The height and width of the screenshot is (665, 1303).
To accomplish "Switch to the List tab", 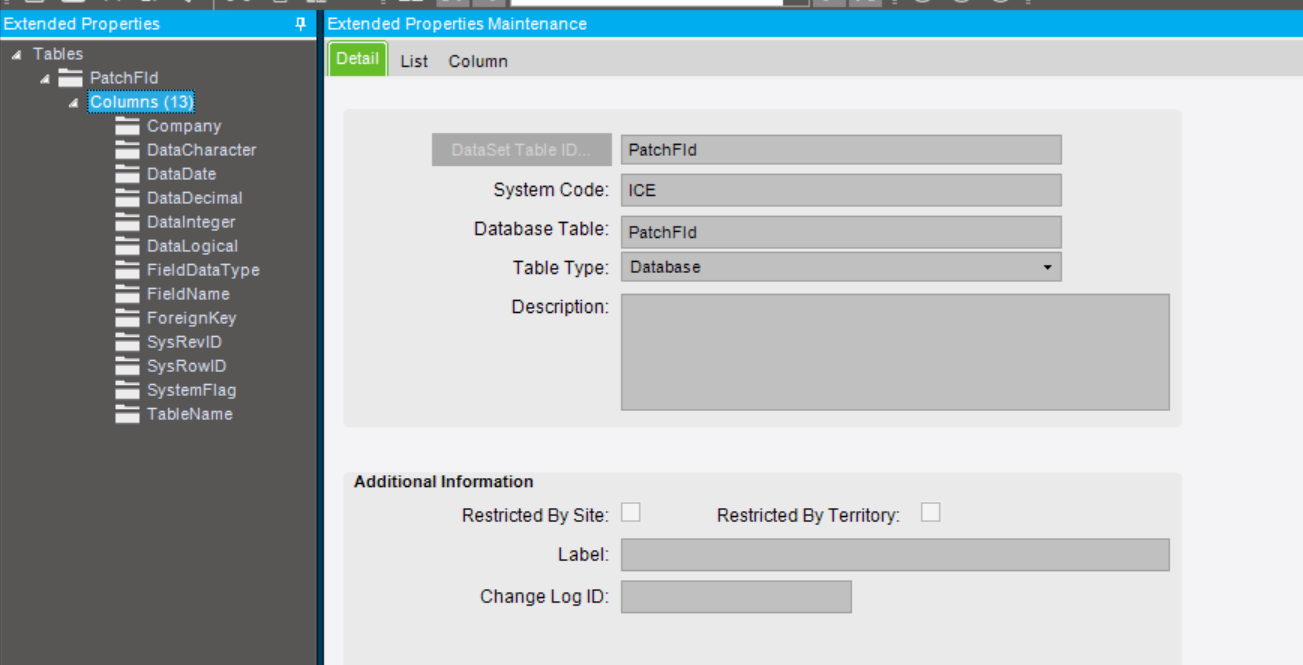I will [413, 60].
